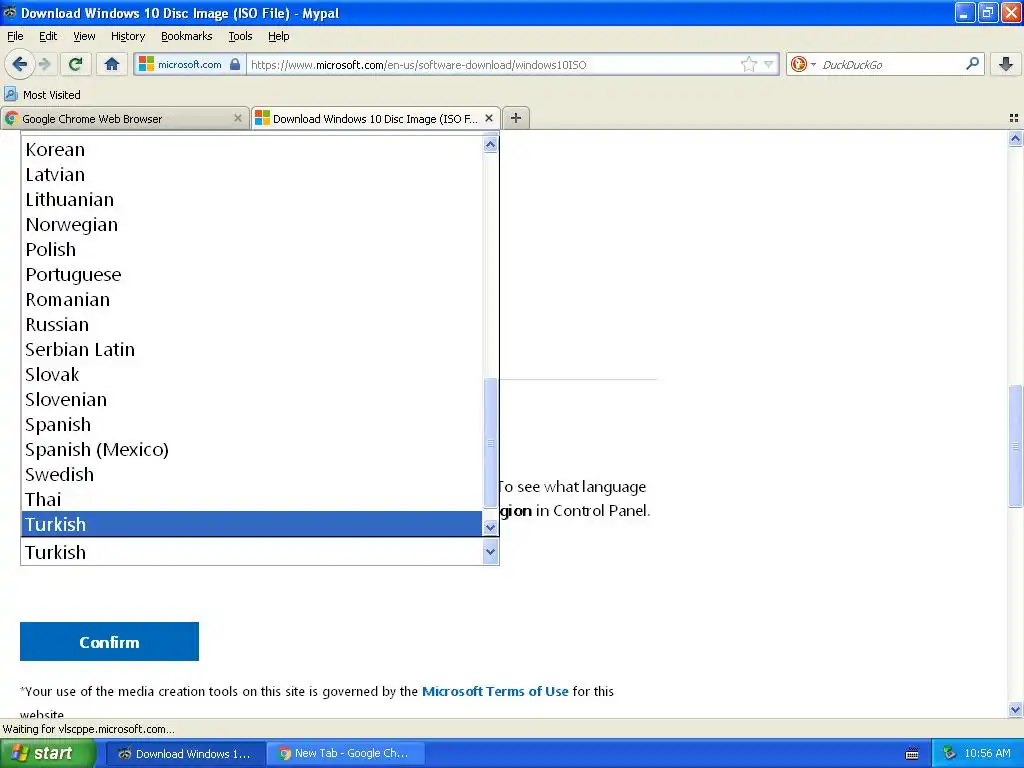Open the downloads arrow button

(1006, 64)
